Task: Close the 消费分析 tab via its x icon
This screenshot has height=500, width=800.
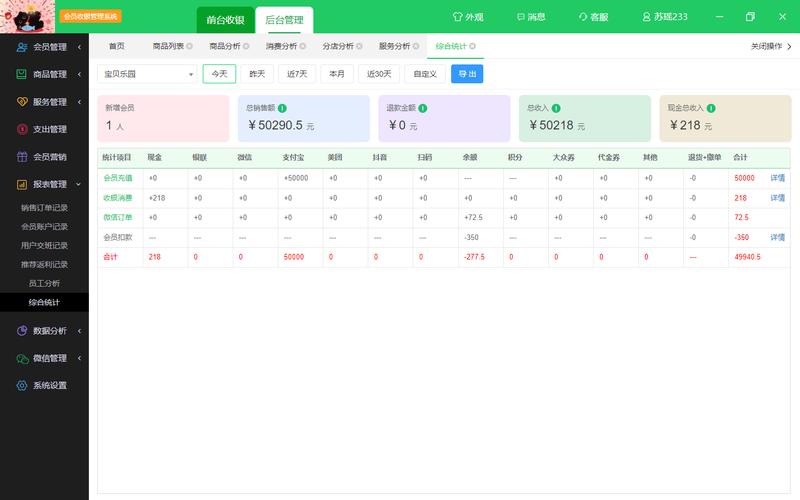Action: [x=303, y=46]
